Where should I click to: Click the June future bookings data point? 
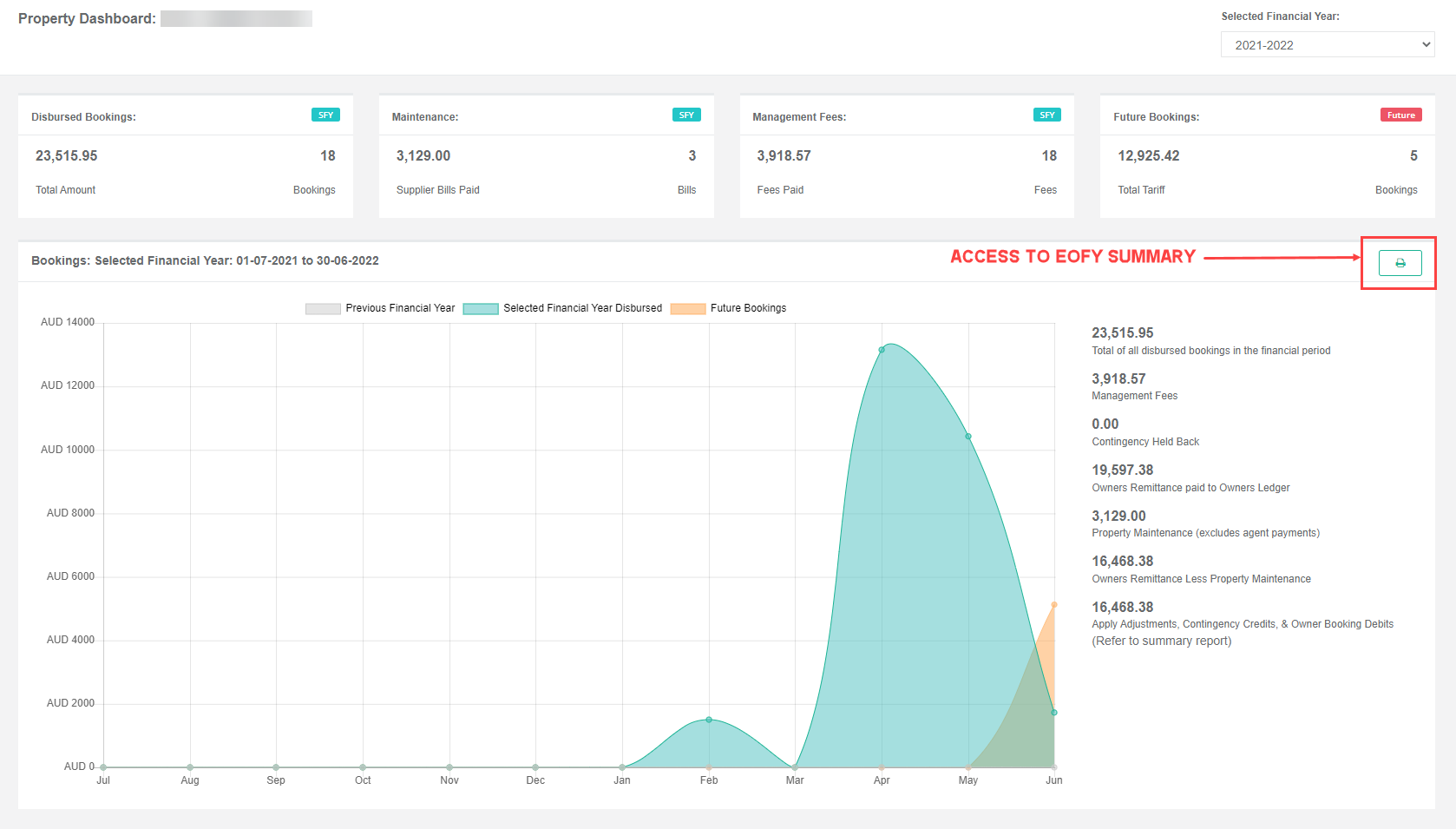[x=1054, y=605]
